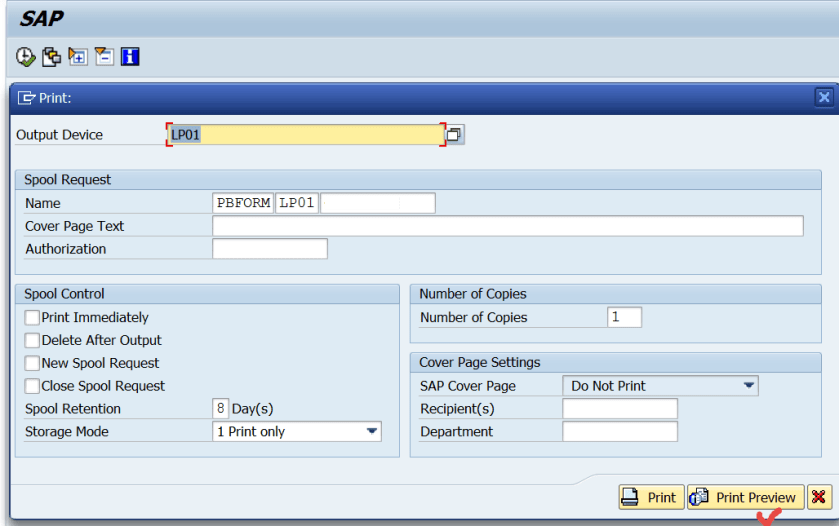Click the Spool Request section header
This screenshot has width=839, height=526.
[x=418, y=180]
